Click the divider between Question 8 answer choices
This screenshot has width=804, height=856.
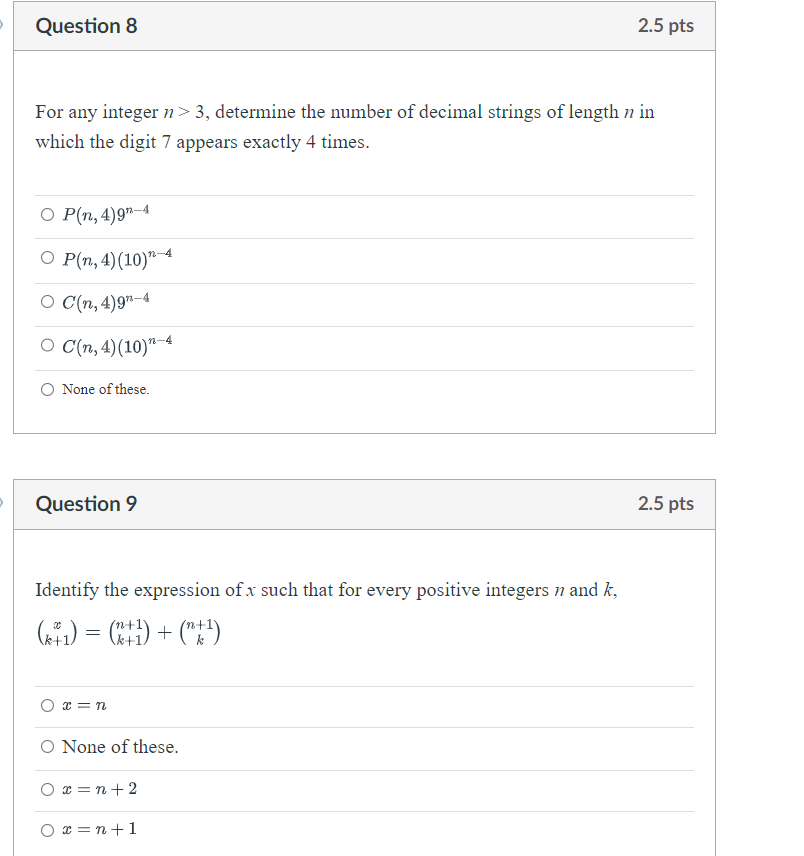[x=363, y=236]
